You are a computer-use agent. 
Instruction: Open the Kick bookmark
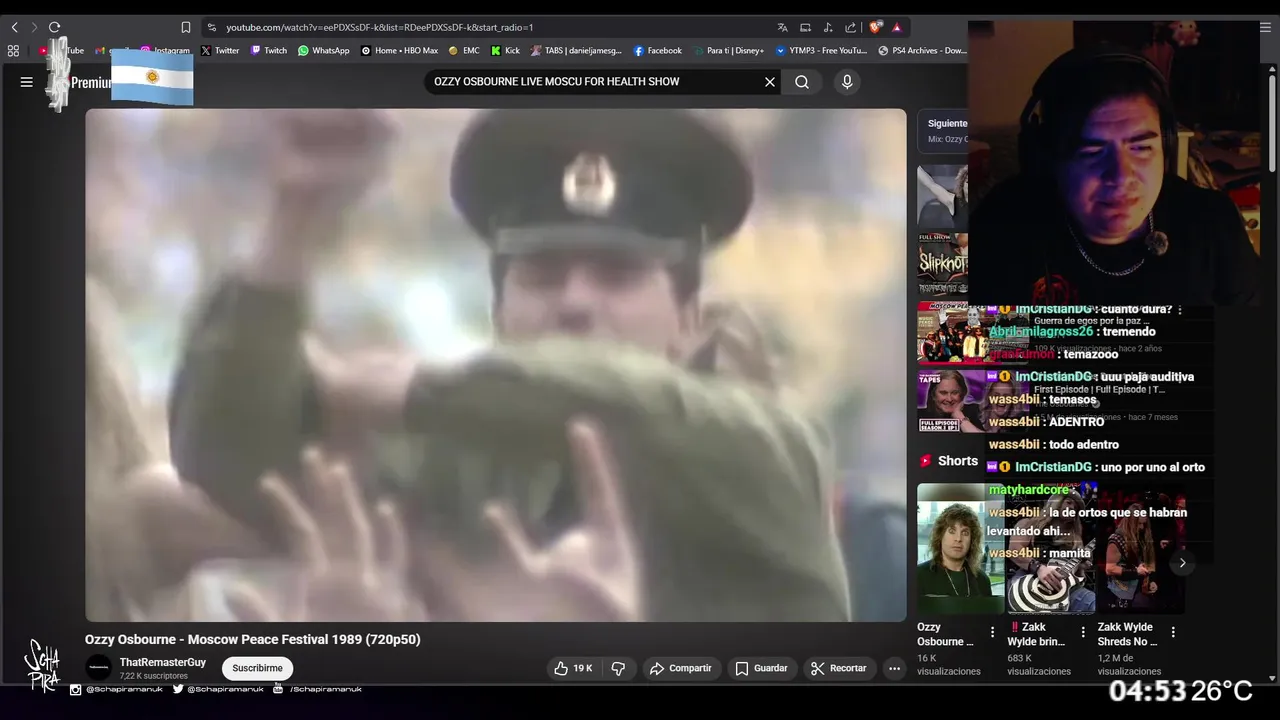(505, 50)
